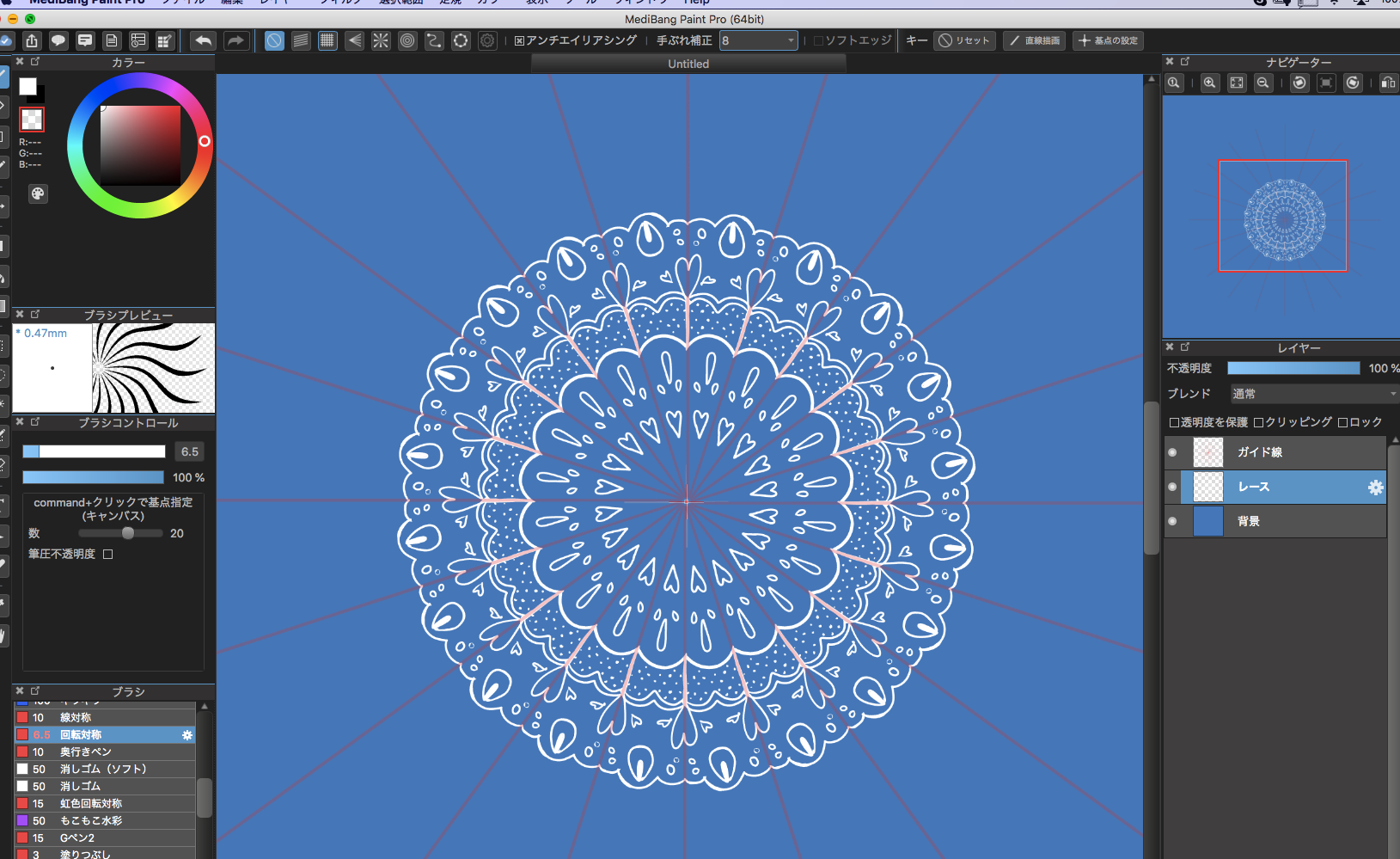
Task: Select 線対称 brush
Action: tap(105, 718)
